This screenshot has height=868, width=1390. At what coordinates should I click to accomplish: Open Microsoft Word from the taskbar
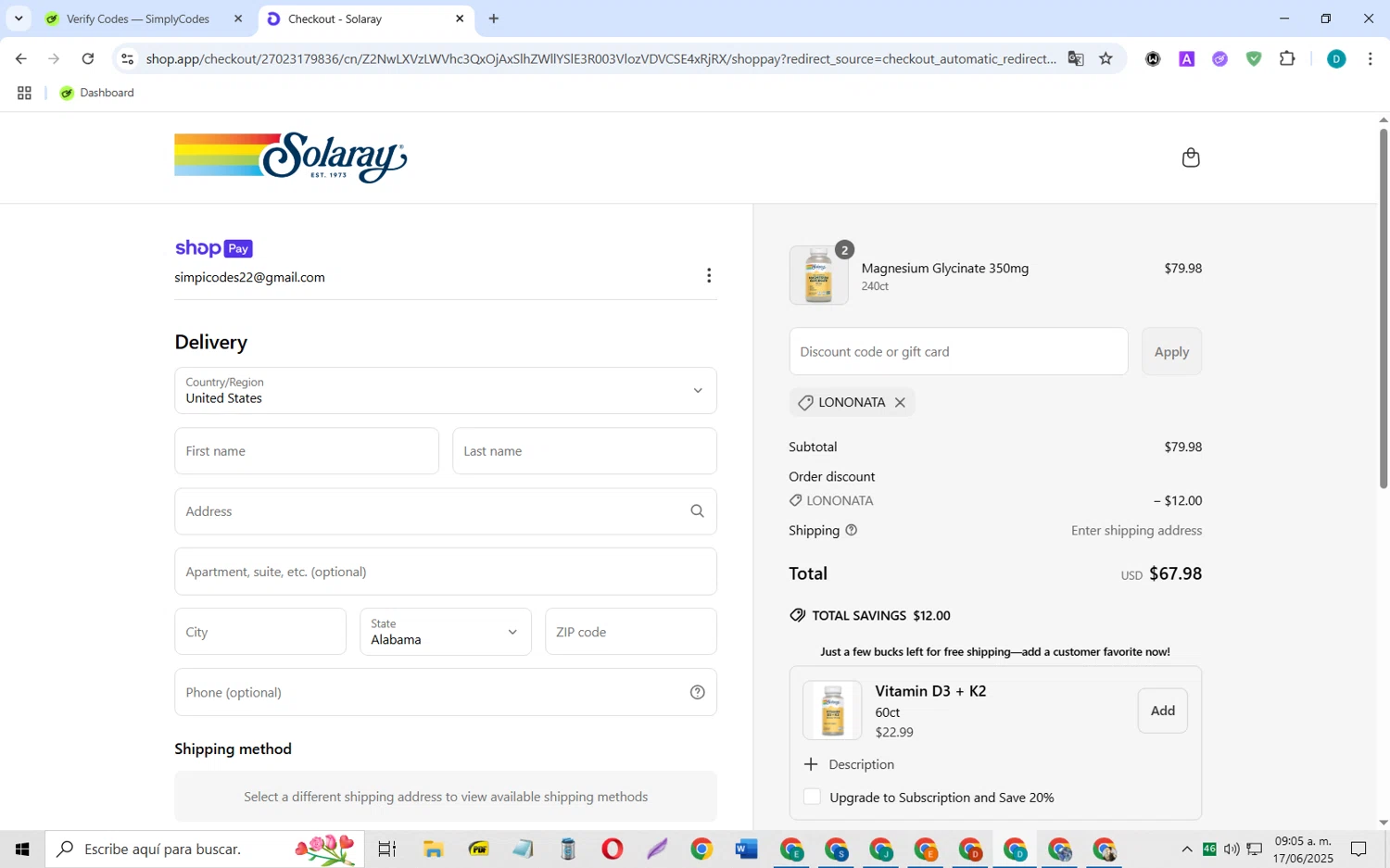[x=746, y=849]
